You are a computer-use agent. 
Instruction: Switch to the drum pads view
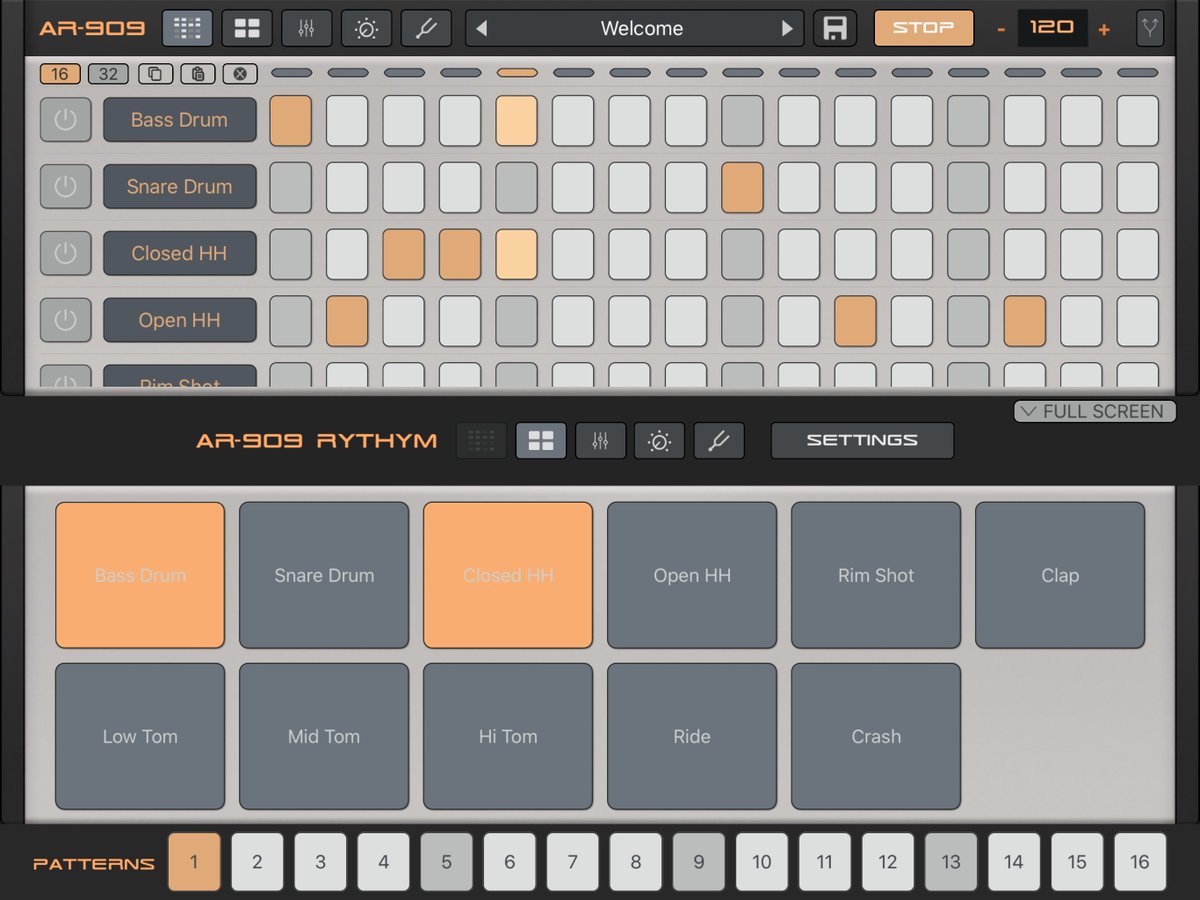246,28
